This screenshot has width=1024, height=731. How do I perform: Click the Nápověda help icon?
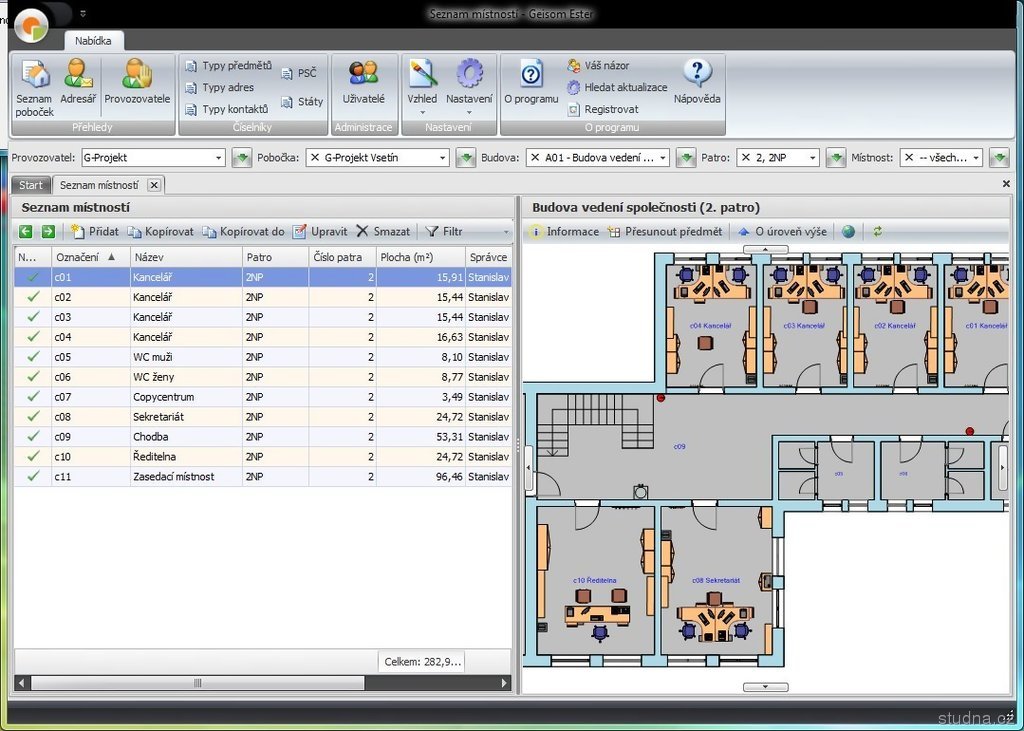[x=697, y=82]
